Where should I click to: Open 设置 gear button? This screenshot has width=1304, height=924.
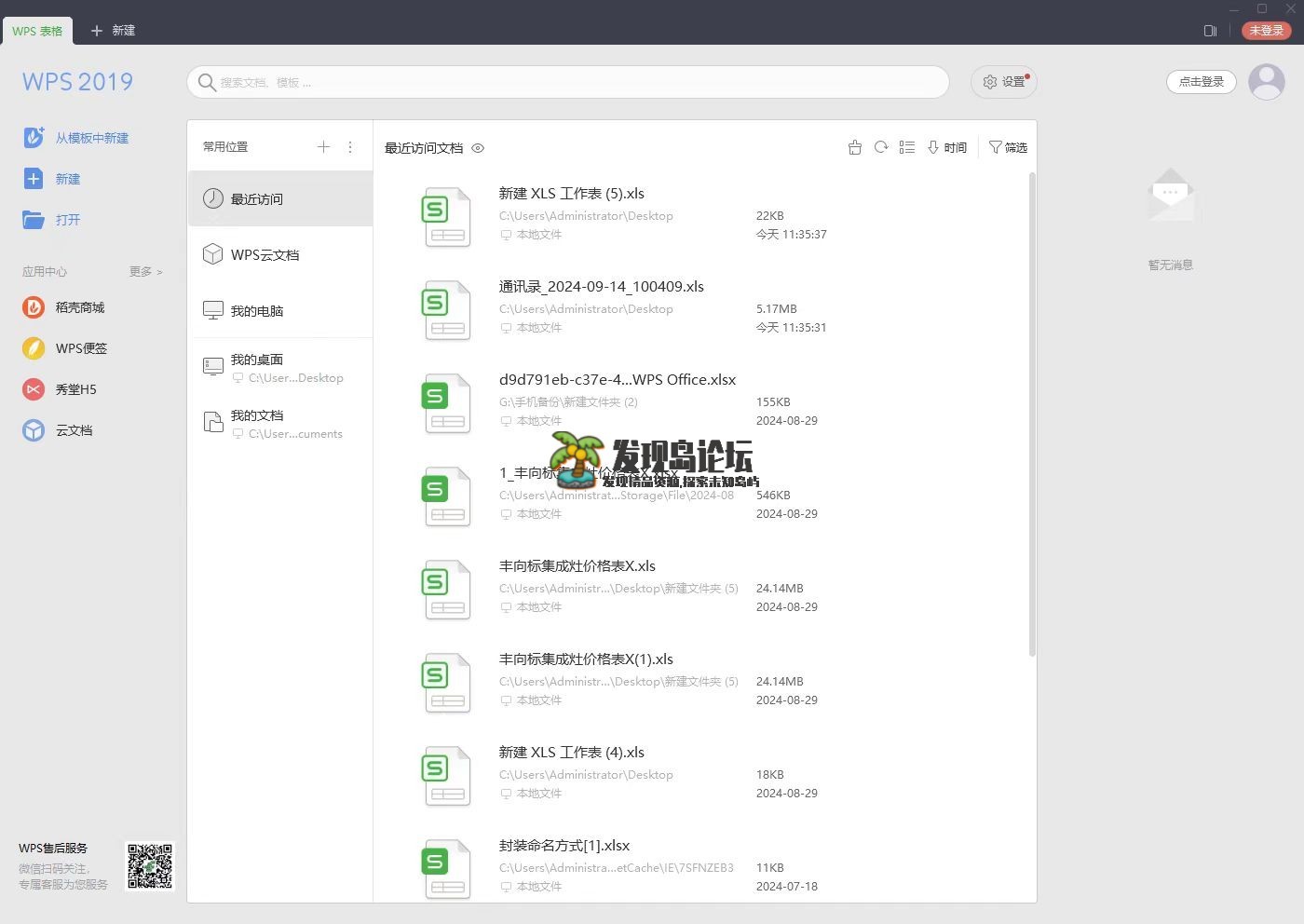tap(1004, 82)
